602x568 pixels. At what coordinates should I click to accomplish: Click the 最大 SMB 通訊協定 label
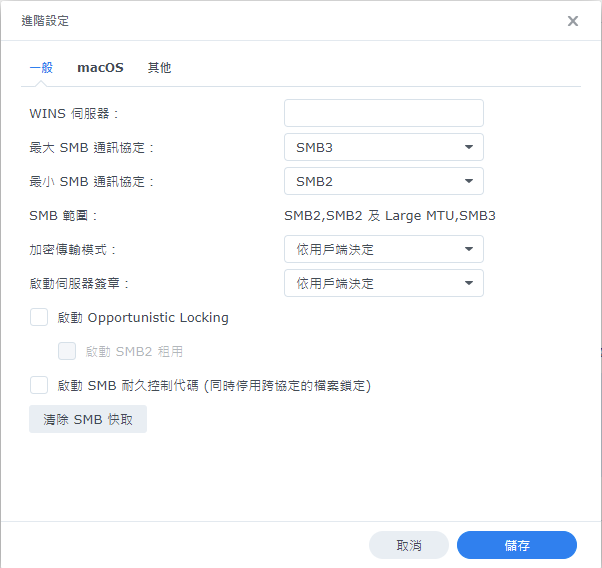(91, 147)
